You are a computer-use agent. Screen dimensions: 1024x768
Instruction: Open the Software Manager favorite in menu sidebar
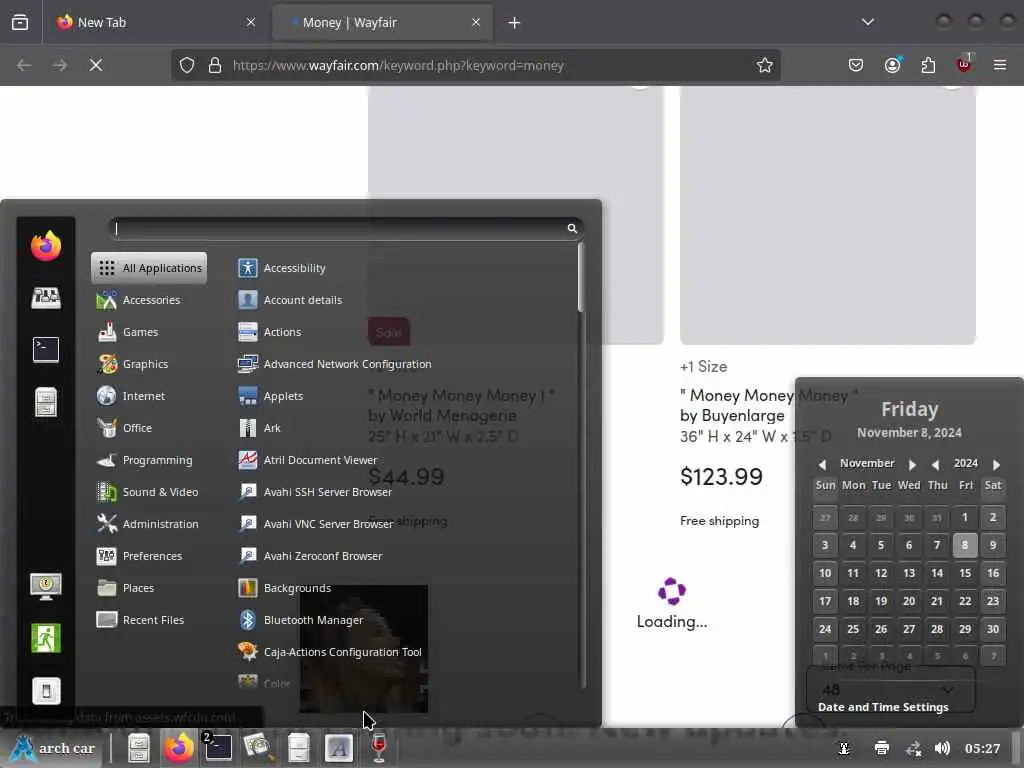pos(46,298)
